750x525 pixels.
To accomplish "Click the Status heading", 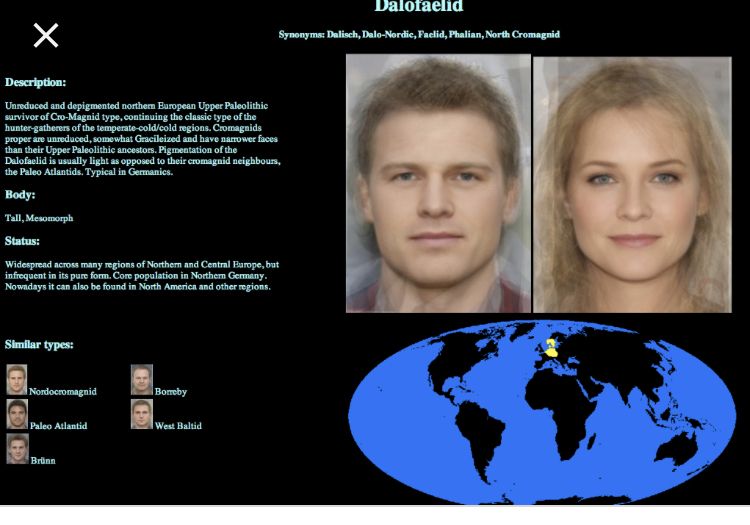I will tap(22, 241).
